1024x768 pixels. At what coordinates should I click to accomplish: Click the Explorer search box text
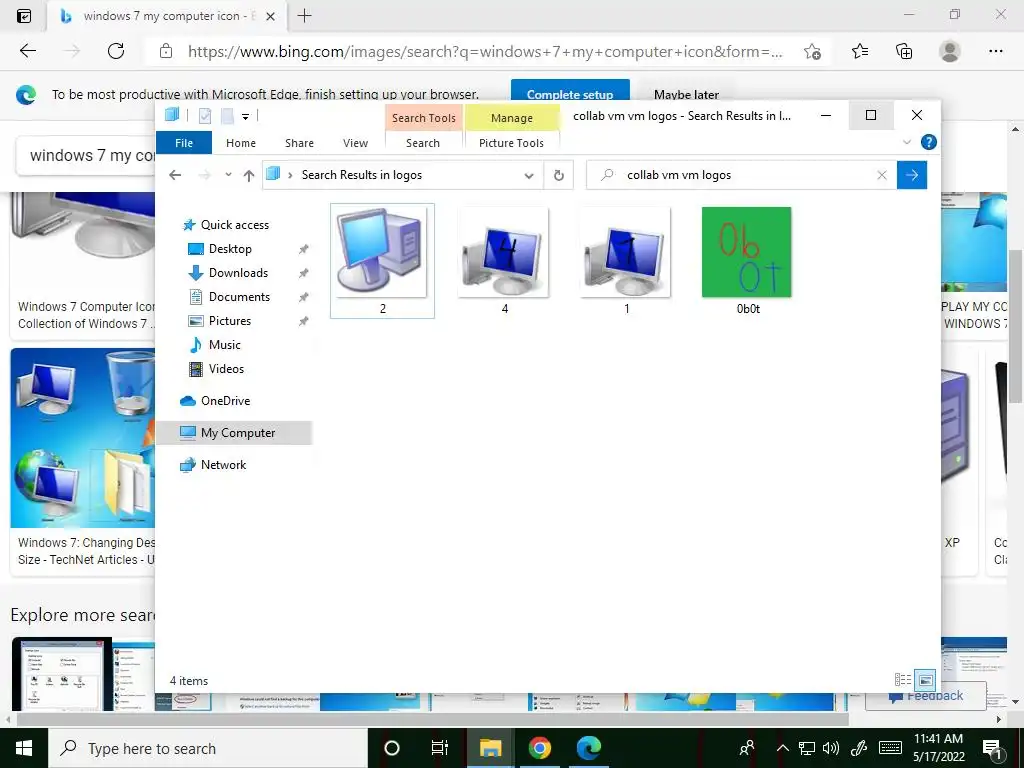click(679, 175)
